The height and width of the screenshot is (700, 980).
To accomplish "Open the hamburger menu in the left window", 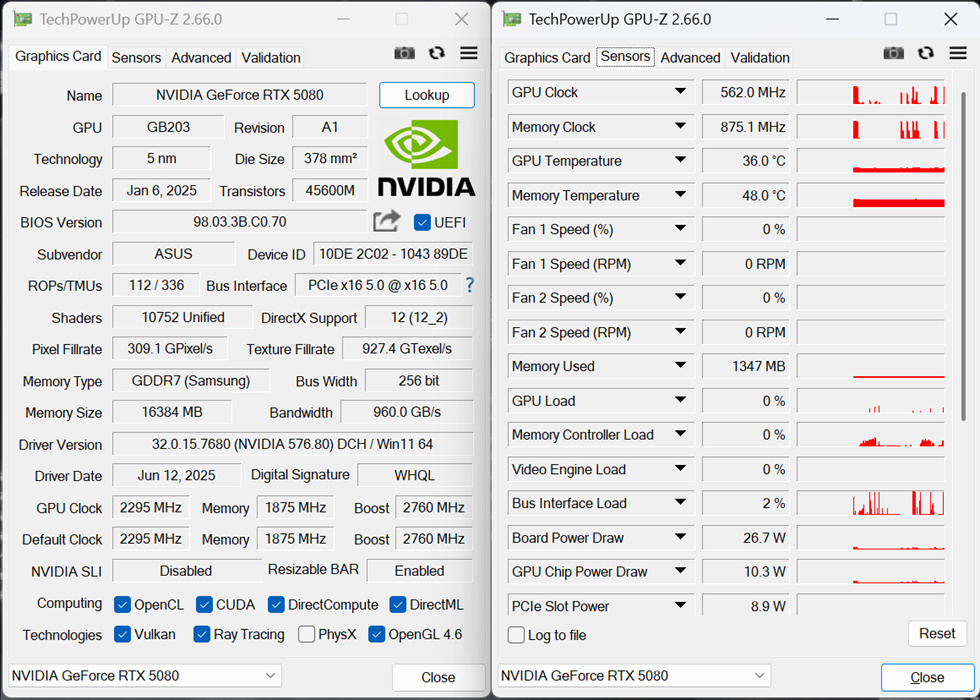I will click(x=468, y=54).
